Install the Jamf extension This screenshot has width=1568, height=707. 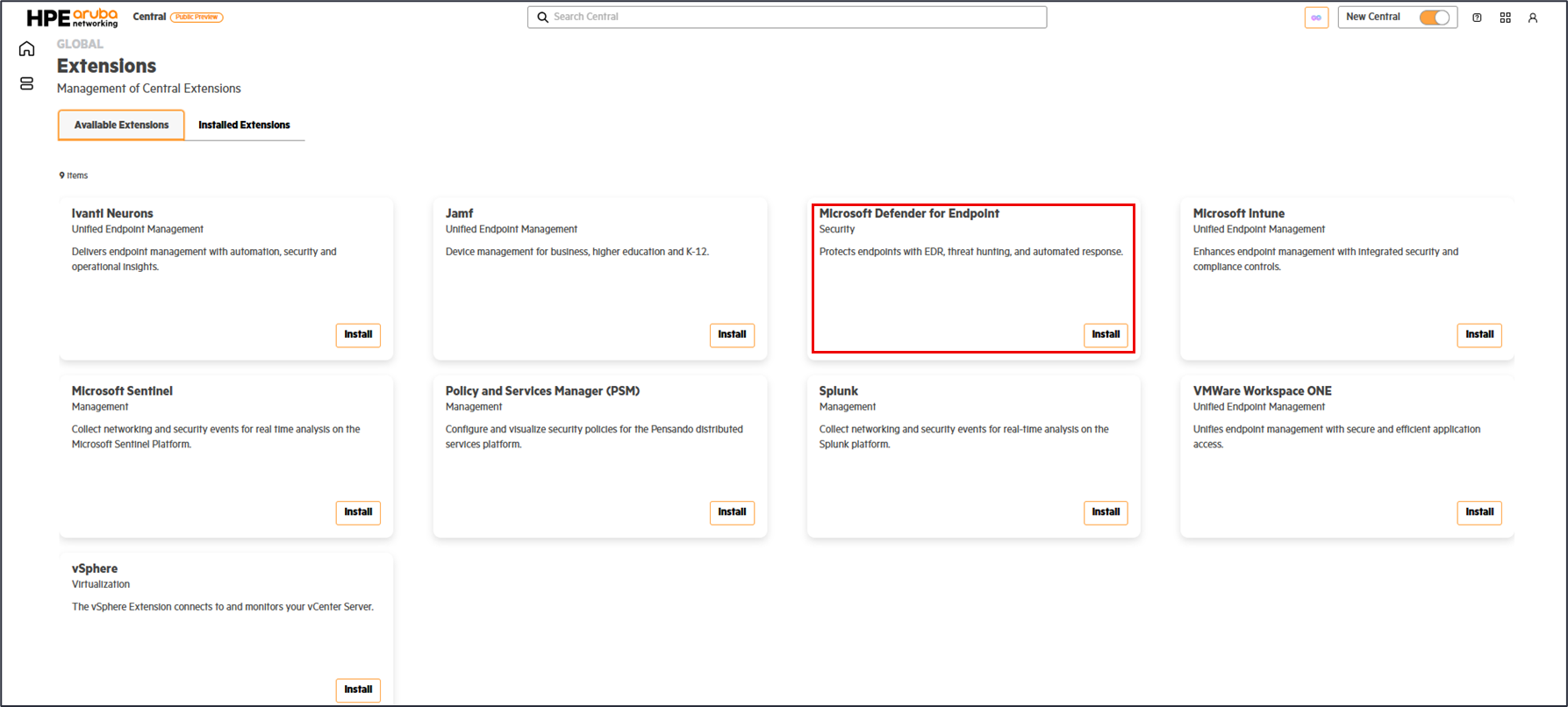732,335
